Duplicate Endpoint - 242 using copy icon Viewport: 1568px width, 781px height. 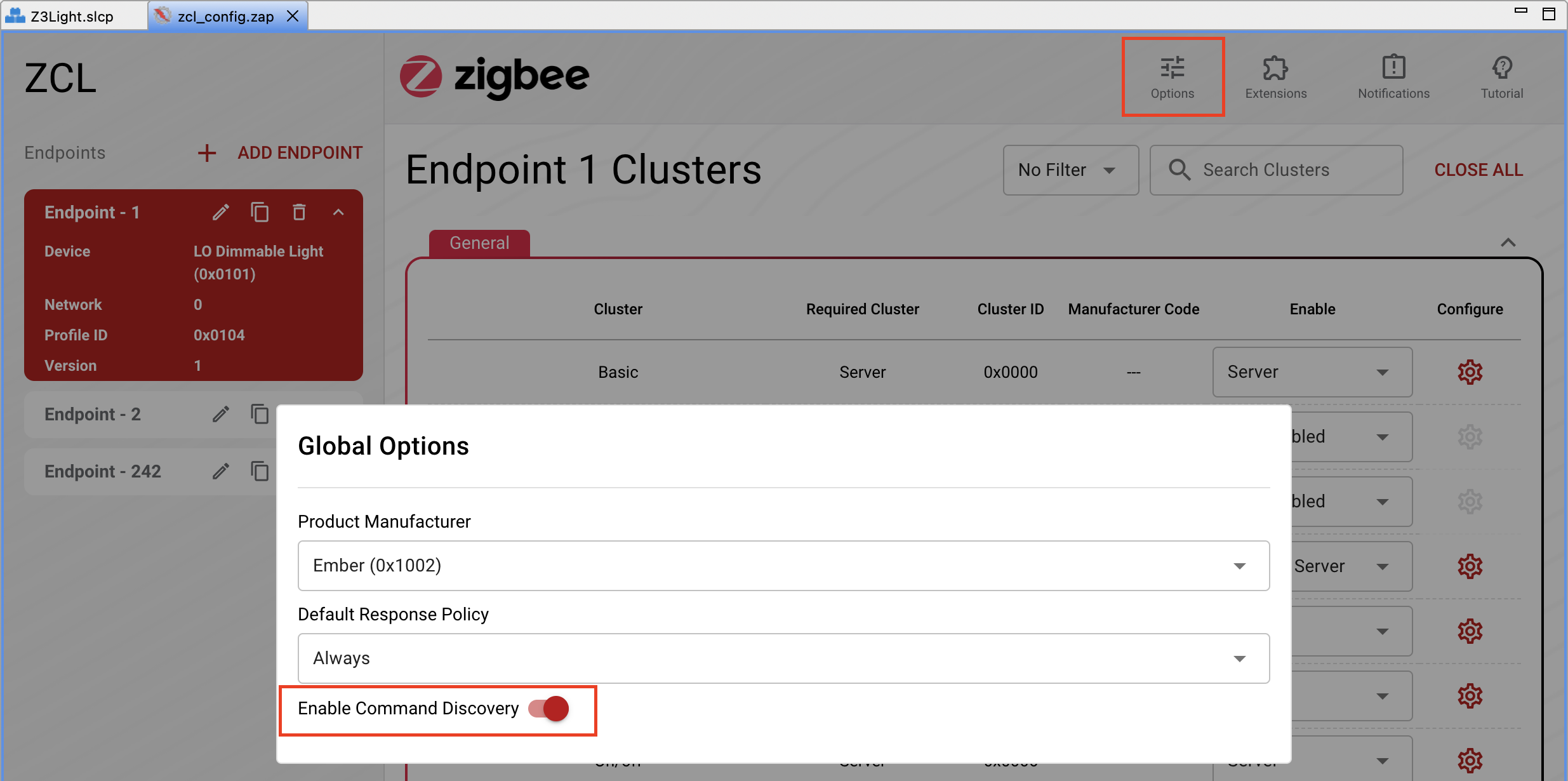pyautogui.click(x=260, y=472)
